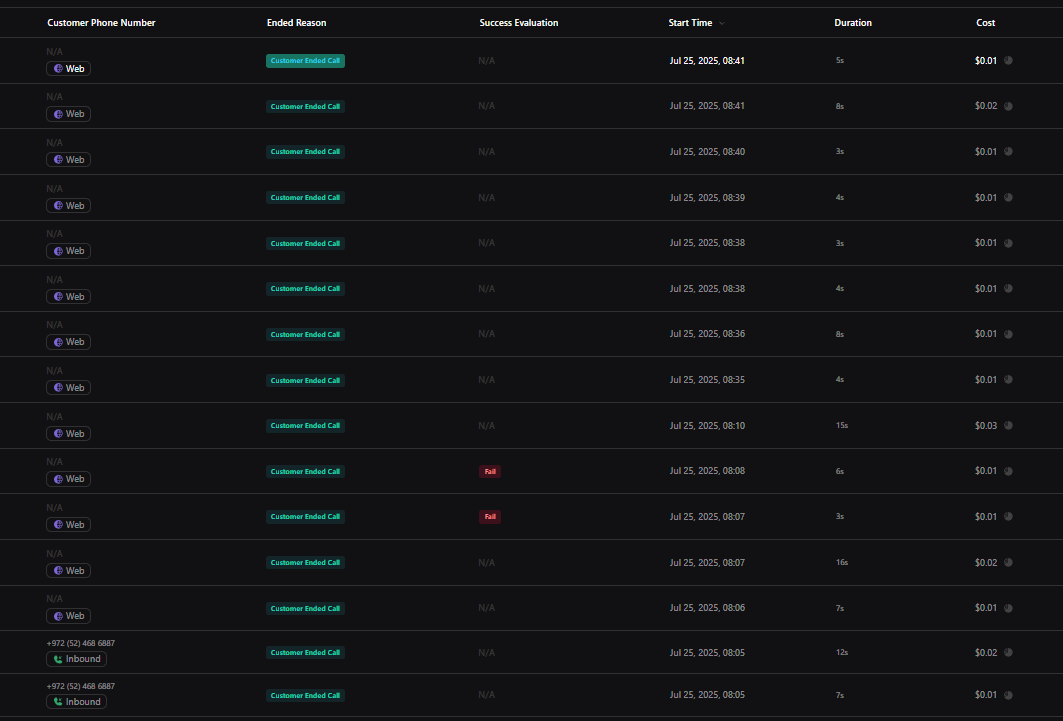Click the Inbound phone badge on the 12s call
Image resolution: width=1063 pixels, height=721 pixels.
point(76,659)
